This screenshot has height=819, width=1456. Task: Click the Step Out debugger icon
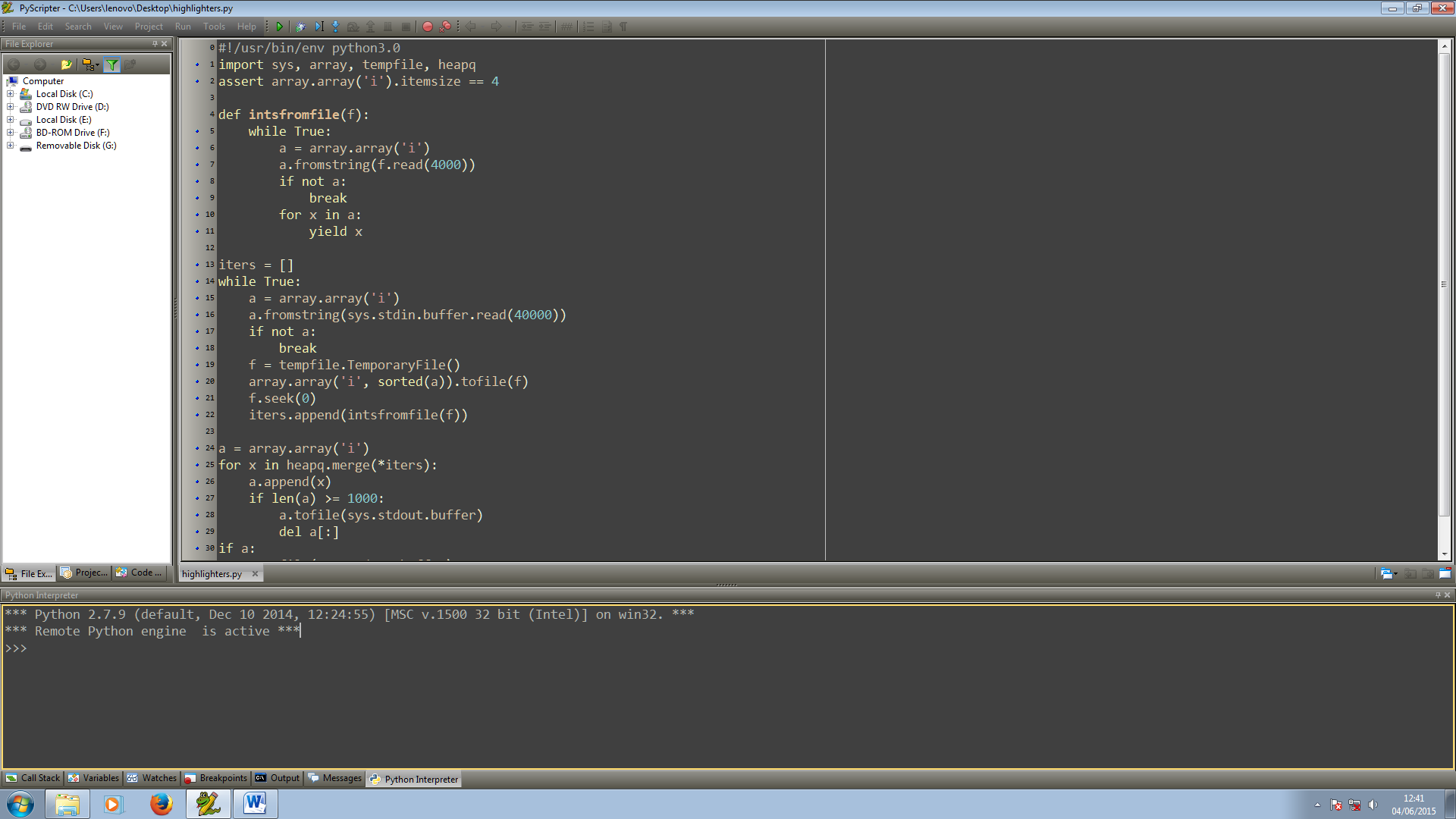coord(370,27)
